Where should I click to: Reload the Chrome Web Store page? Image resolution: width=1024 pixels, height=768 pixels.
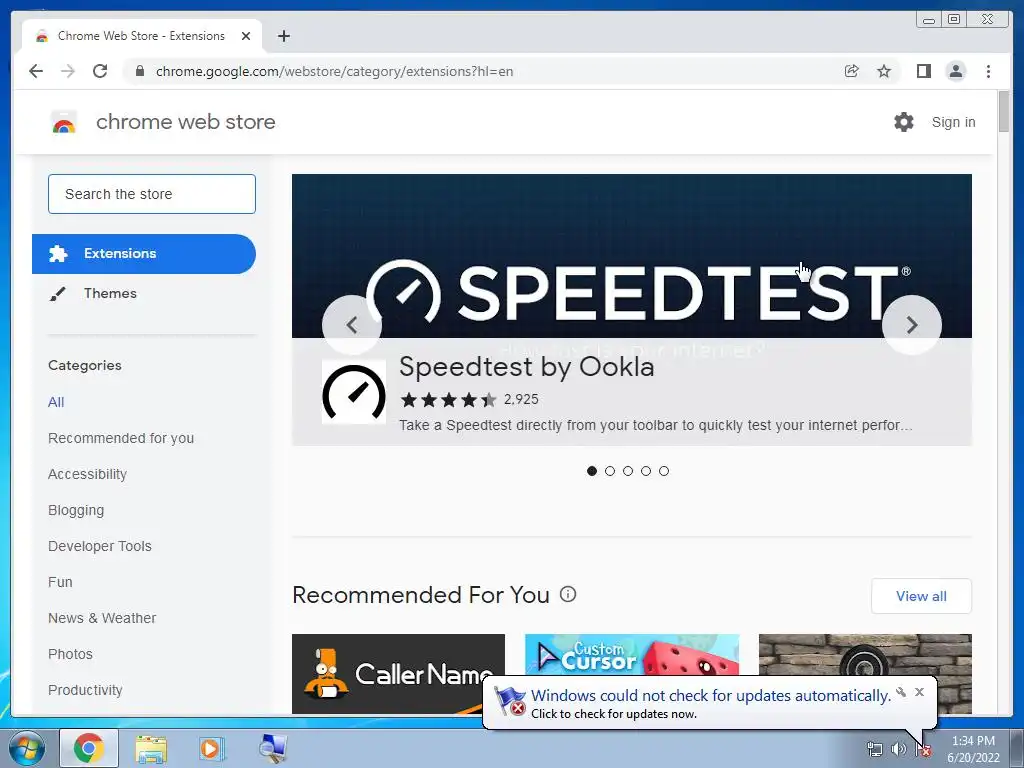click(x=100, y=71)
